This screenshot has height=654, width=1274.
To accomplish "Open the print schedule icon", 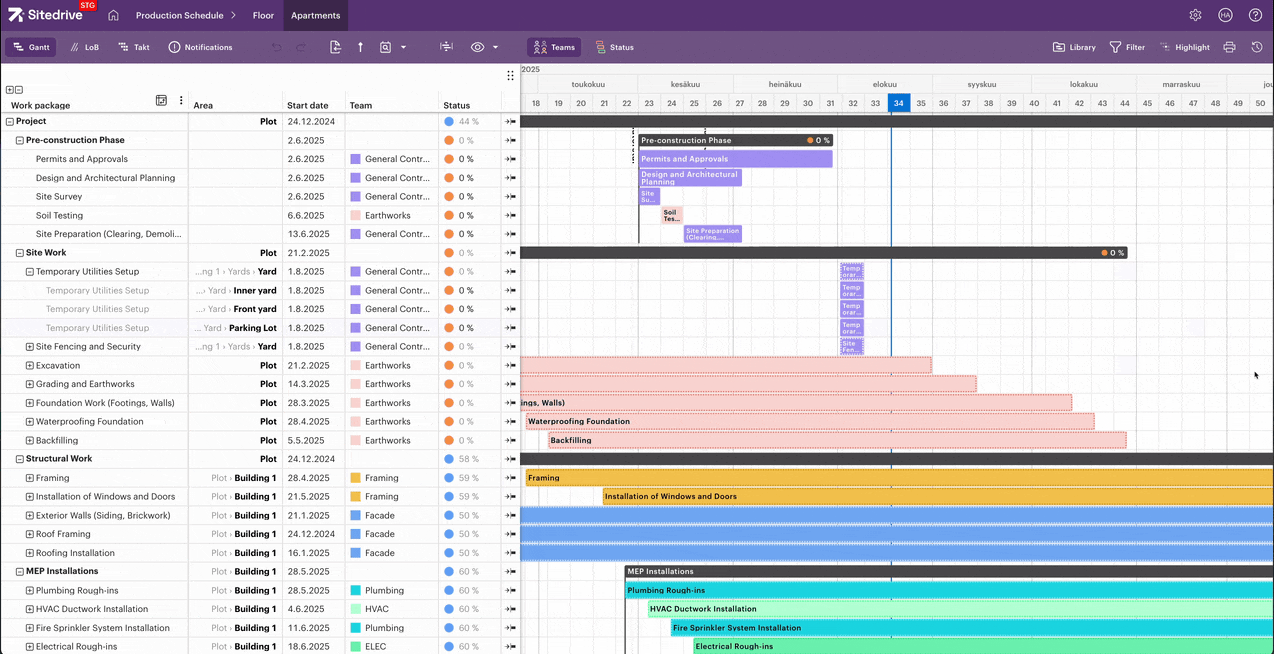I will point(1229,47).
